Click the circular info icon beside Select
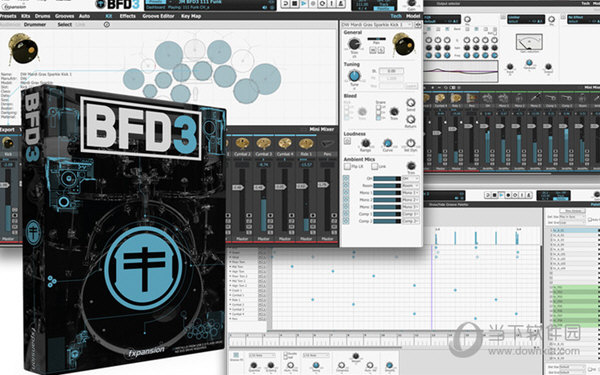Image resolution: width=600 pixels, height=375 pixels. 107,24
